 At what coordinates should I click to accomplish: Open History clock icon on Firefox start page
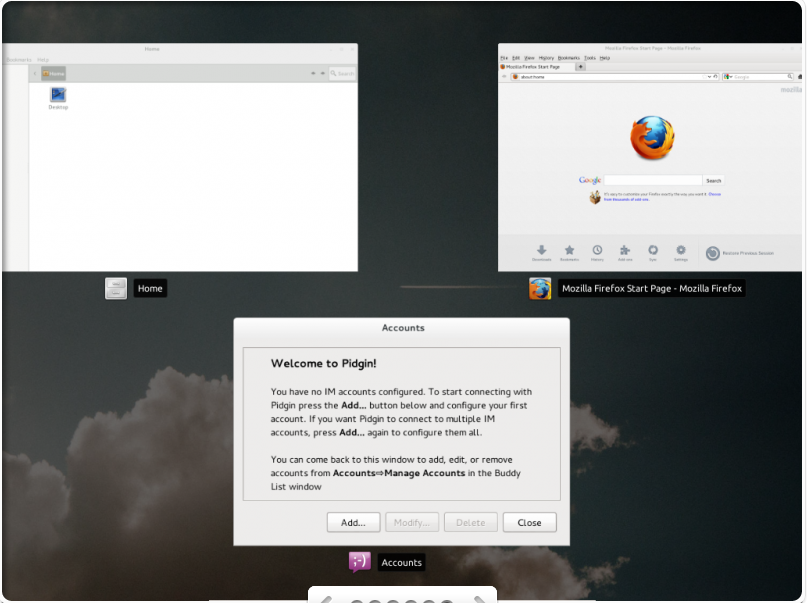(597, 250)
